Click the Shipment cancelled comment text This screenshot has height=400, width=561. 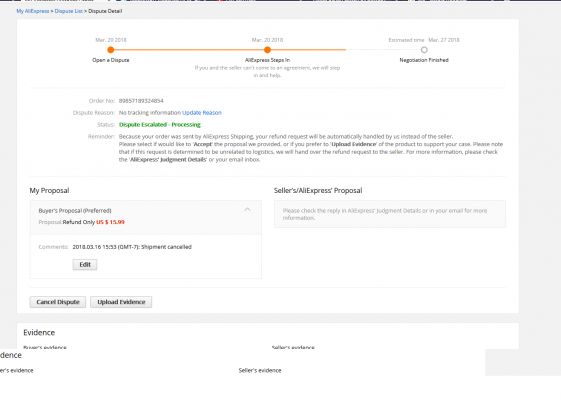[166, 247]
